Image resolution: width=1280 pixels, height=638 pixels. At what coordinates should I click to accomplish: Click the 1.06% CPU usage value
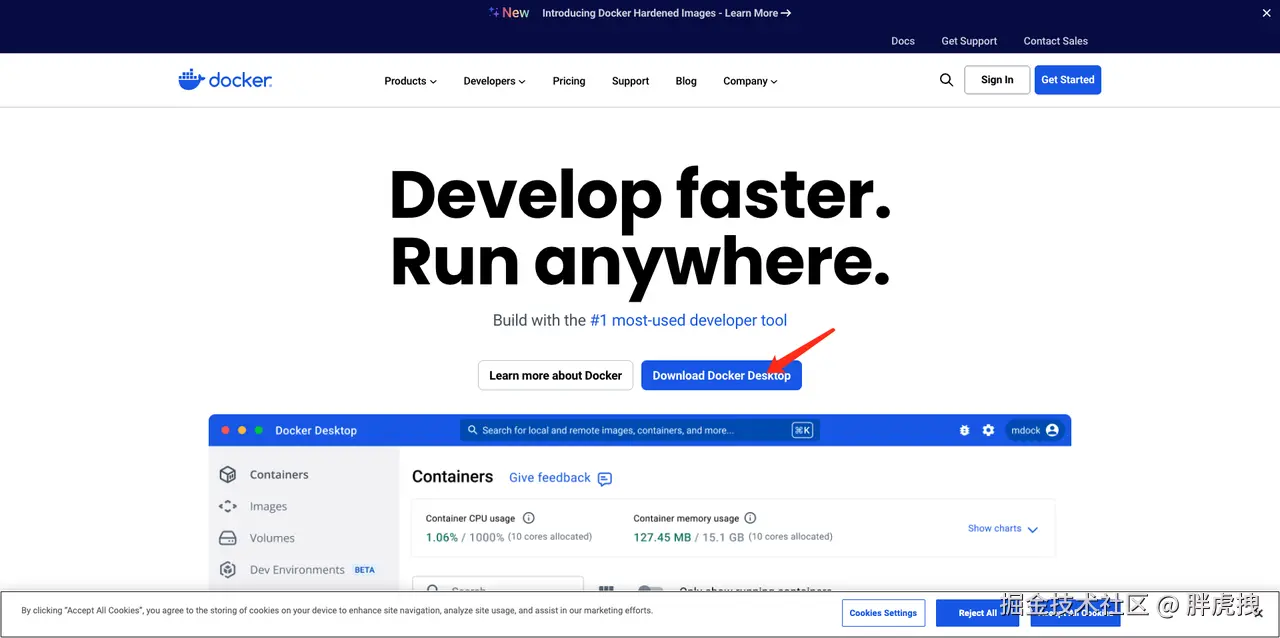tap(442, 537)
